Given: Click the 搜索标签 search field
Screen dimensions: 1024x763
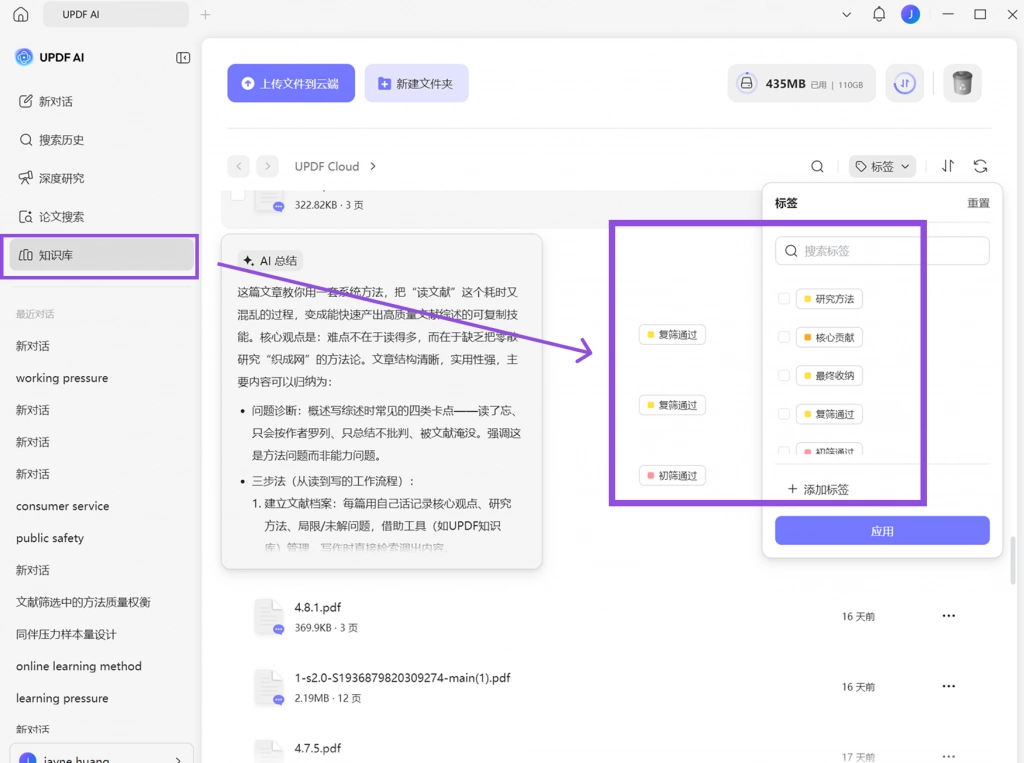Looking at the screenshot, I should 882,251.
